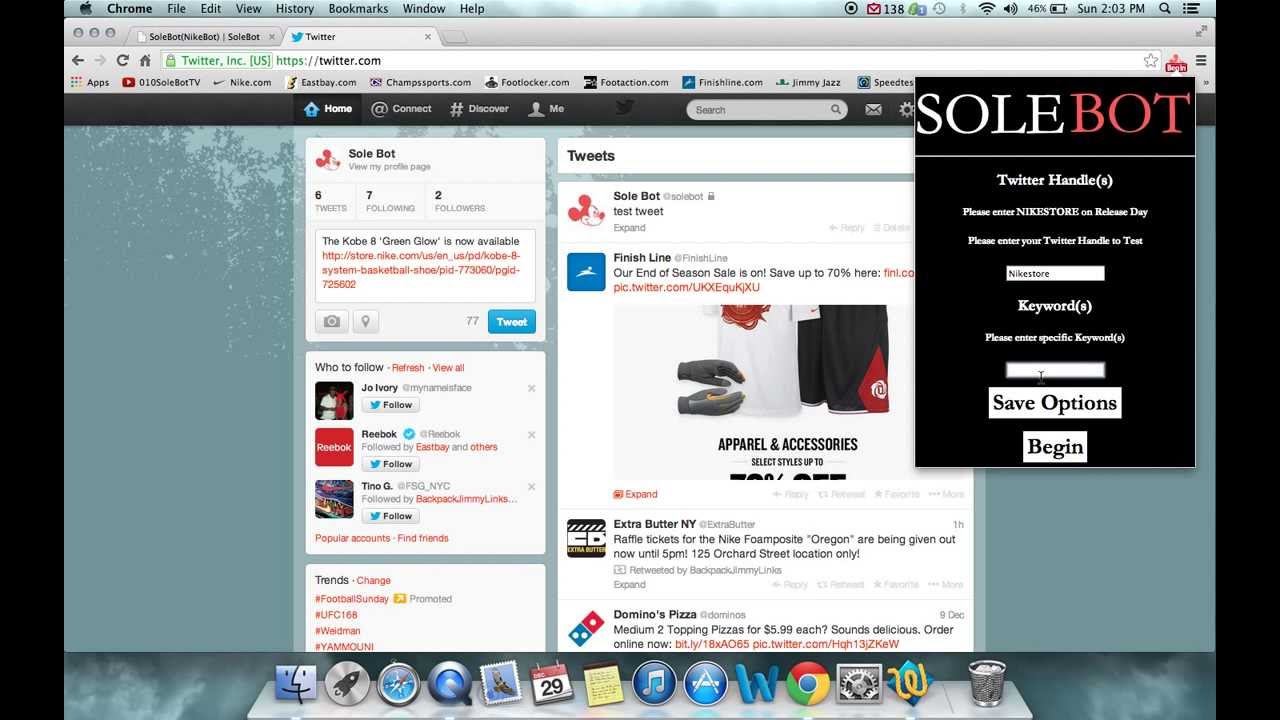Click the Finish Line sale image
1280x720 pixels.
(x=763, y=392)
